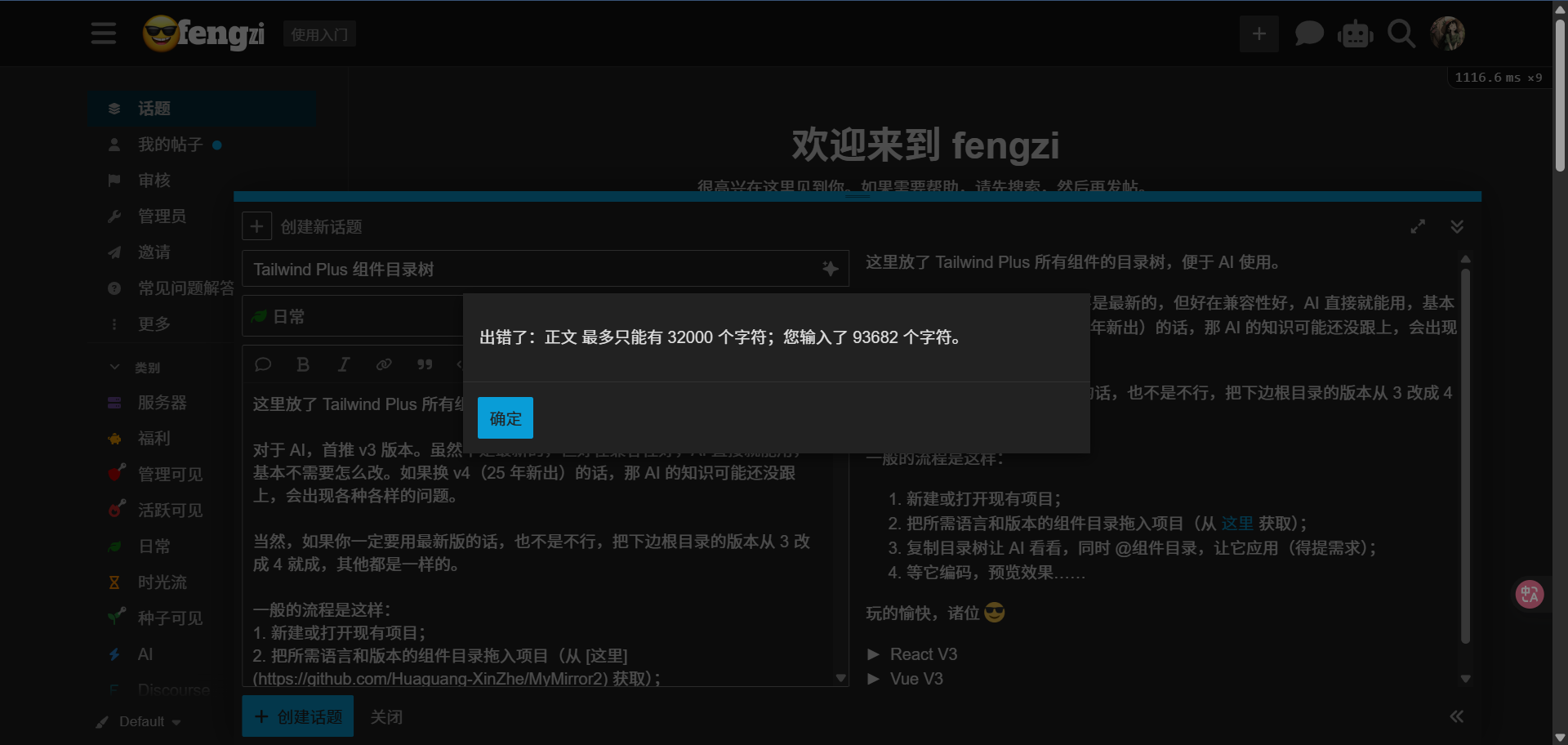Insert hyperlink via composer link icon

[x=384, y=364]
